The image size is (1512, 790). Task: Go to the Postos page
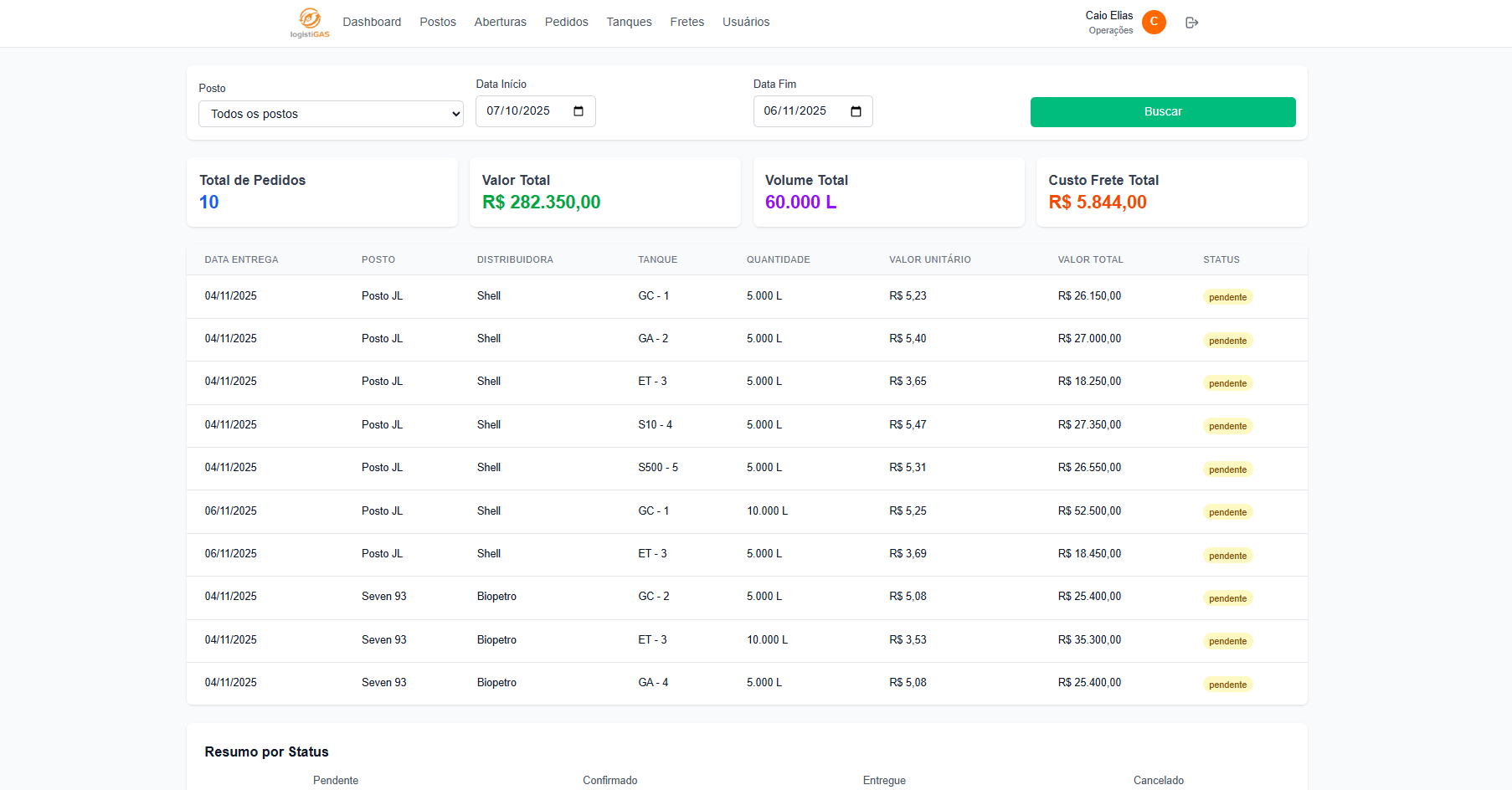click(438, 22)
